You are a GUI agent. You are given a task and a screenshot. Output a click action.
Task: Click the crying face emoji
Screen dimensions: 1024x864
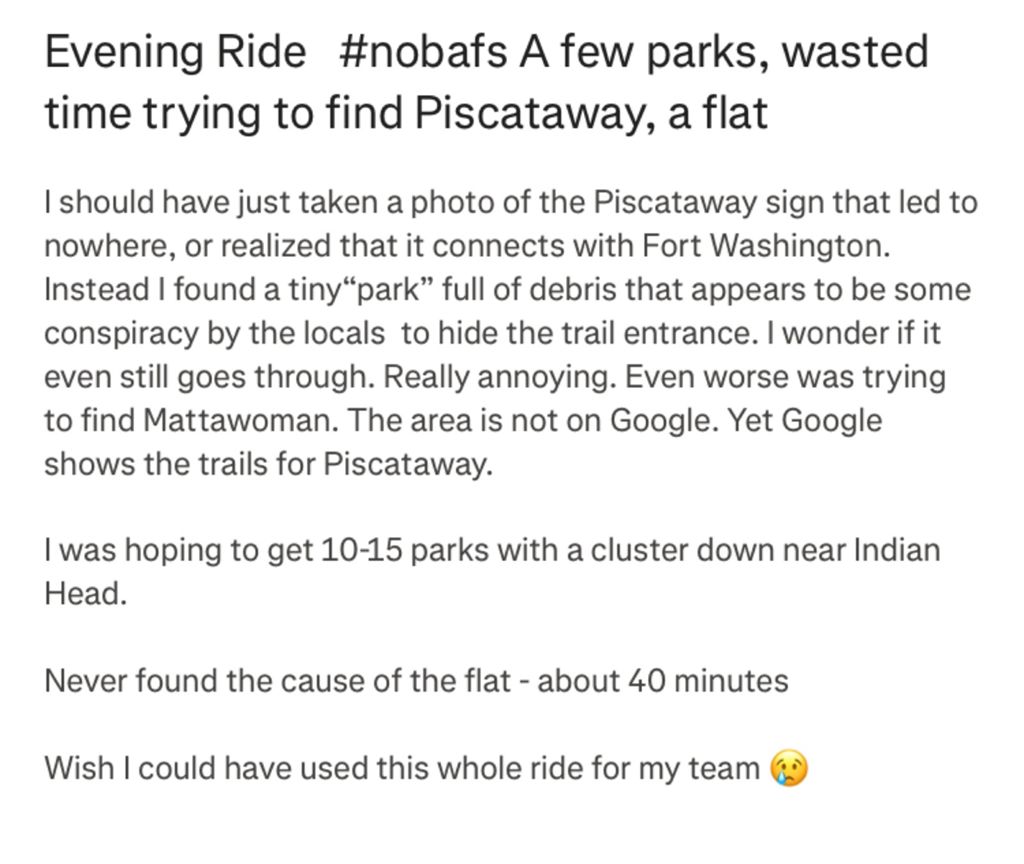789,769
